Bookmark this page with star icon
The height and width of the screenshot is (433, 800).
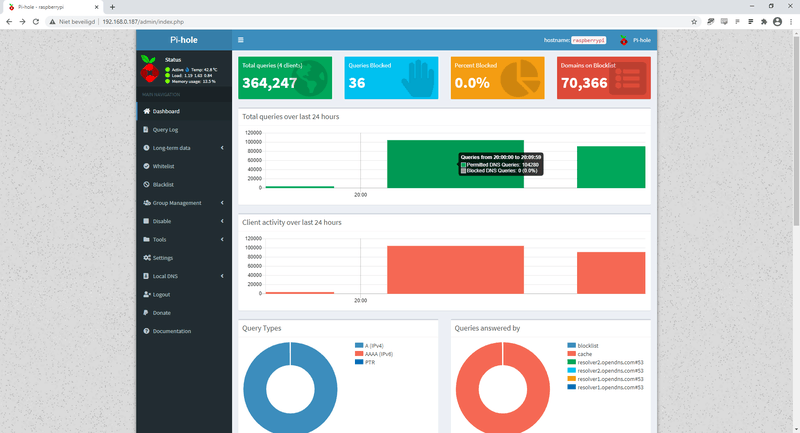[x=694, y=21]
